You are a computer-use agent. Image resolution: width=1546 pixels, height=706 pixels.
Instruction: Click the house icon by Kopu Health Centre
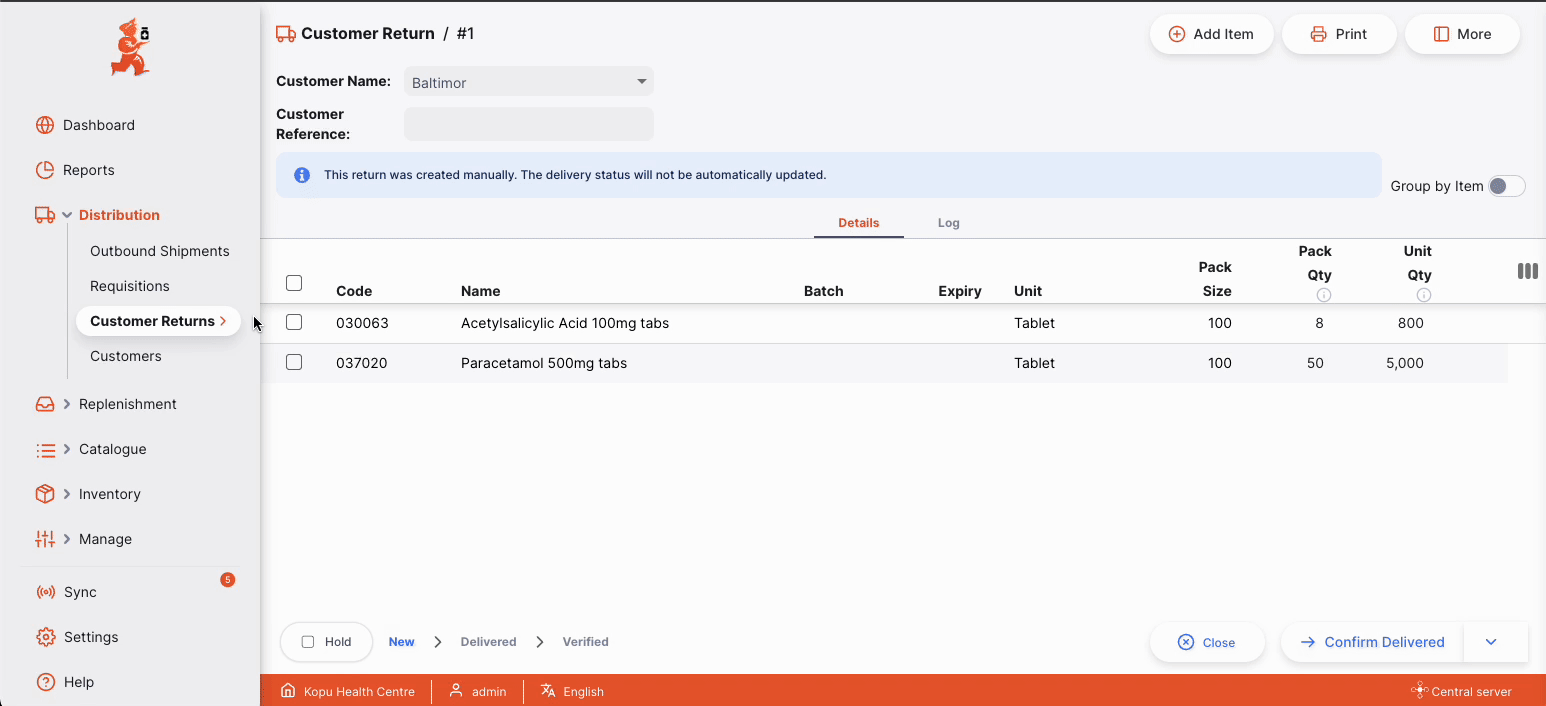point(288,691)
